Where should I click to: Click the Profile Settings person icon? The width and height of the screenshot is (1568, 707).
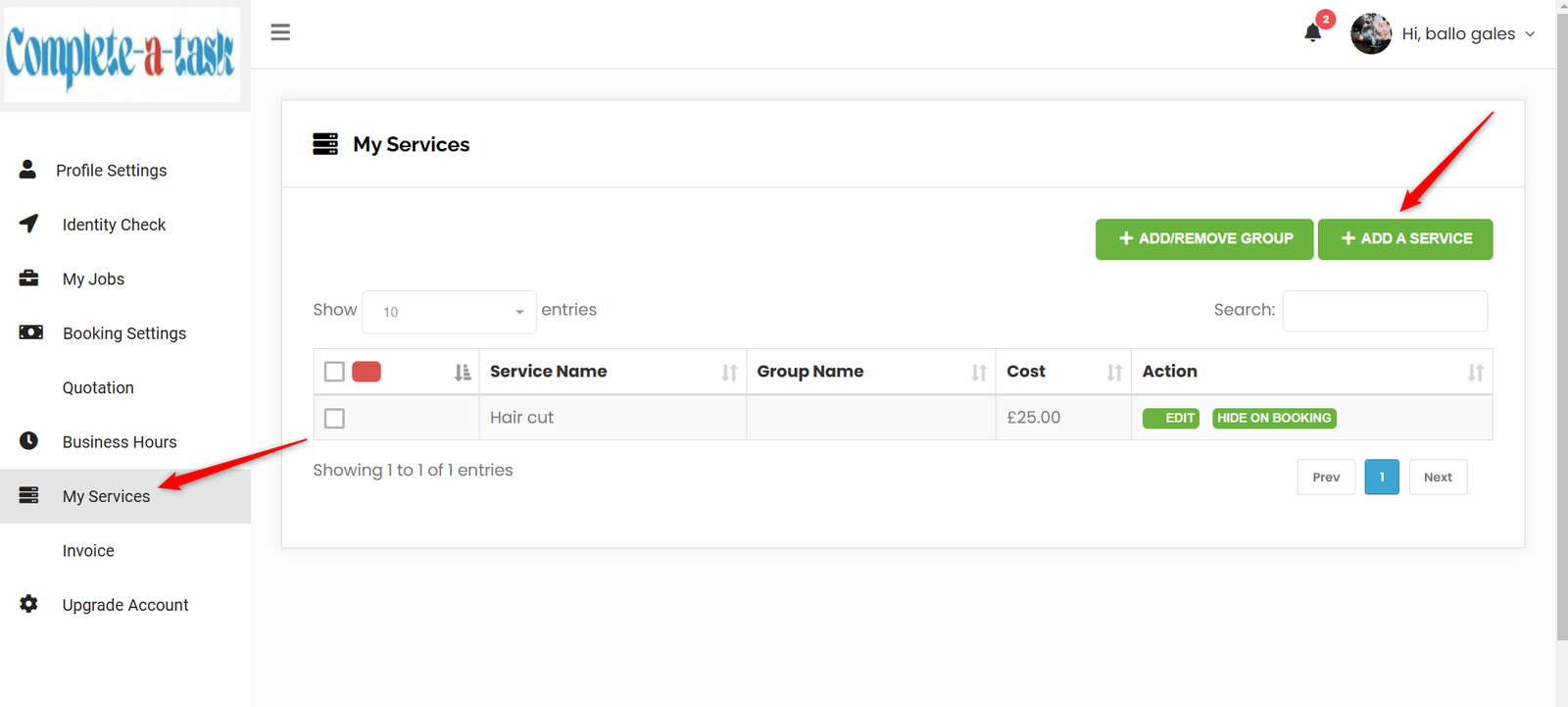tap(27, 170)
